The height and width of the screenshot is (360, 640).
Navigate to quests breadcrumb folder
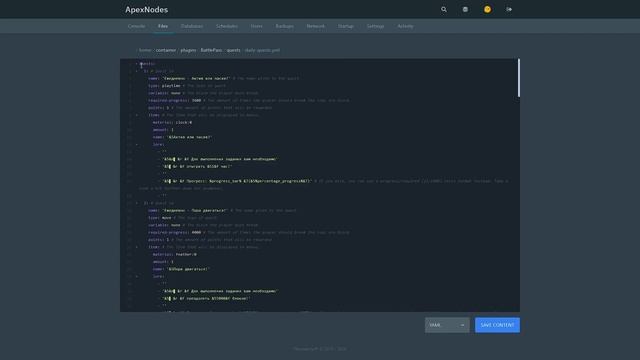pos(233,50)
